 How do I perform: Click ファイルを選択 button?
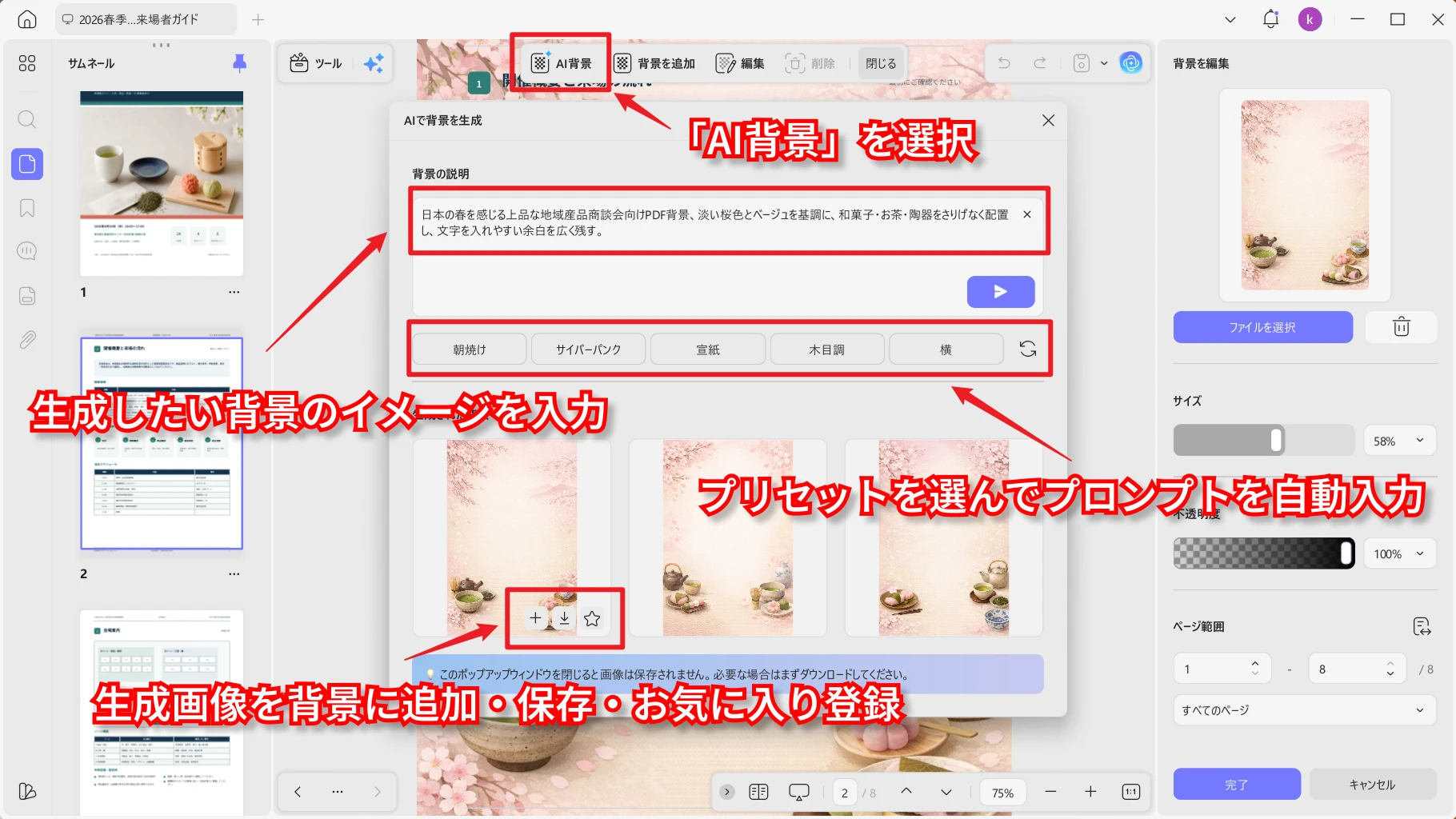click(x=1262, y=327)
